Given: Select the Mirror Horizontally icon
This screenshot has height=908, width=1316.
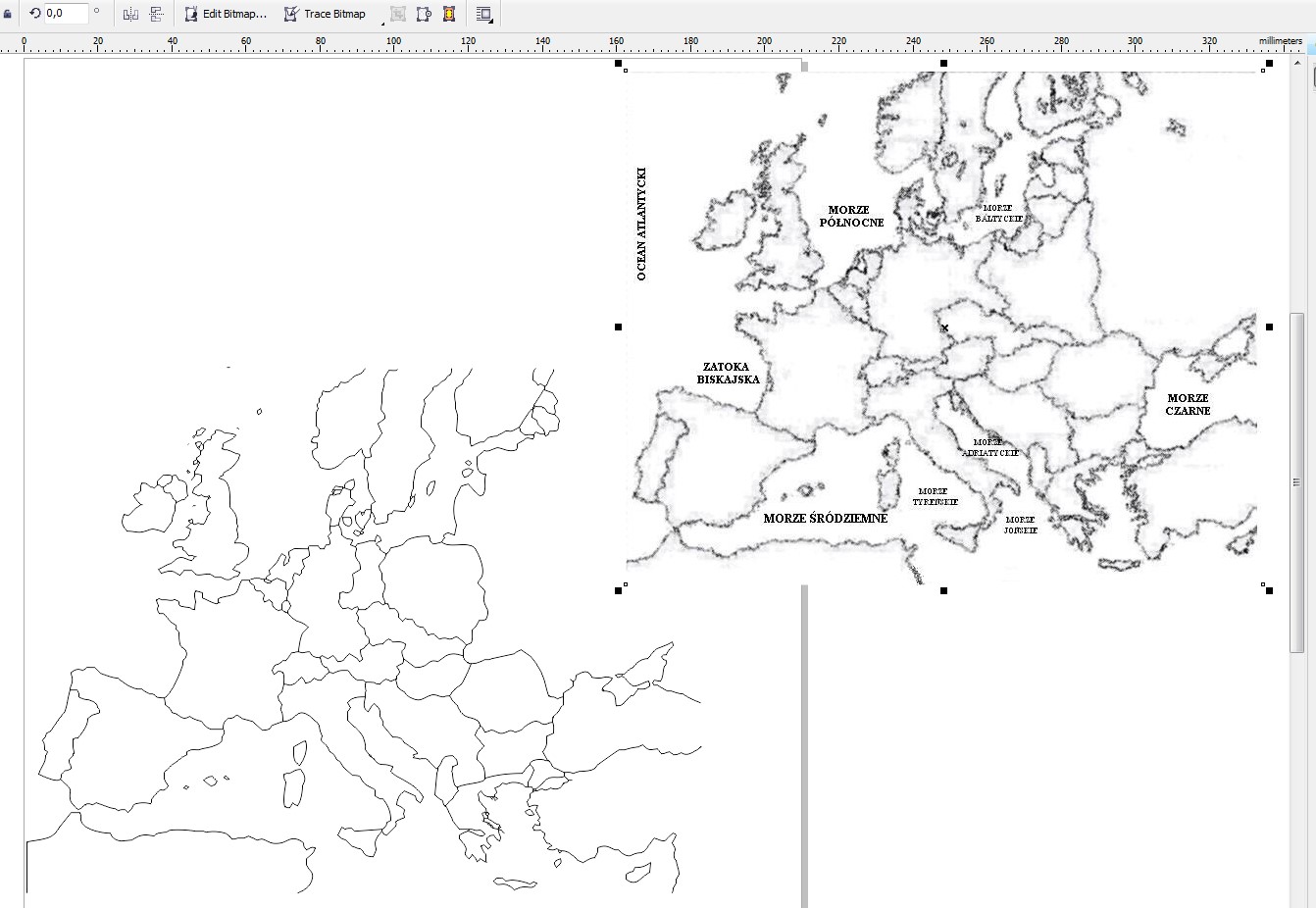Looking at the screenshot, I should coord(130,14).
